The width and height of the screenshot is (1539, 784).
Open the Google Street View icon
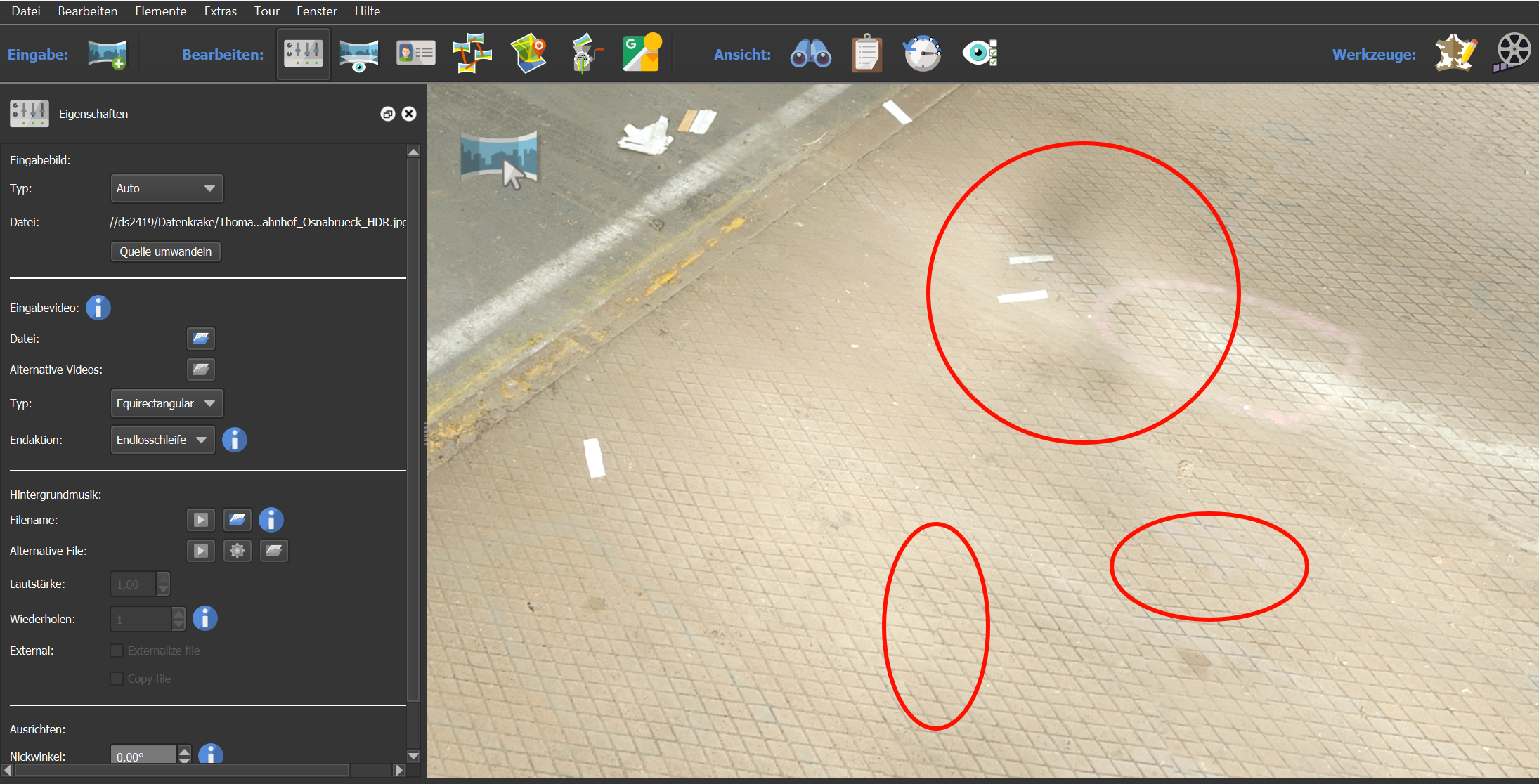pos(642,53)
